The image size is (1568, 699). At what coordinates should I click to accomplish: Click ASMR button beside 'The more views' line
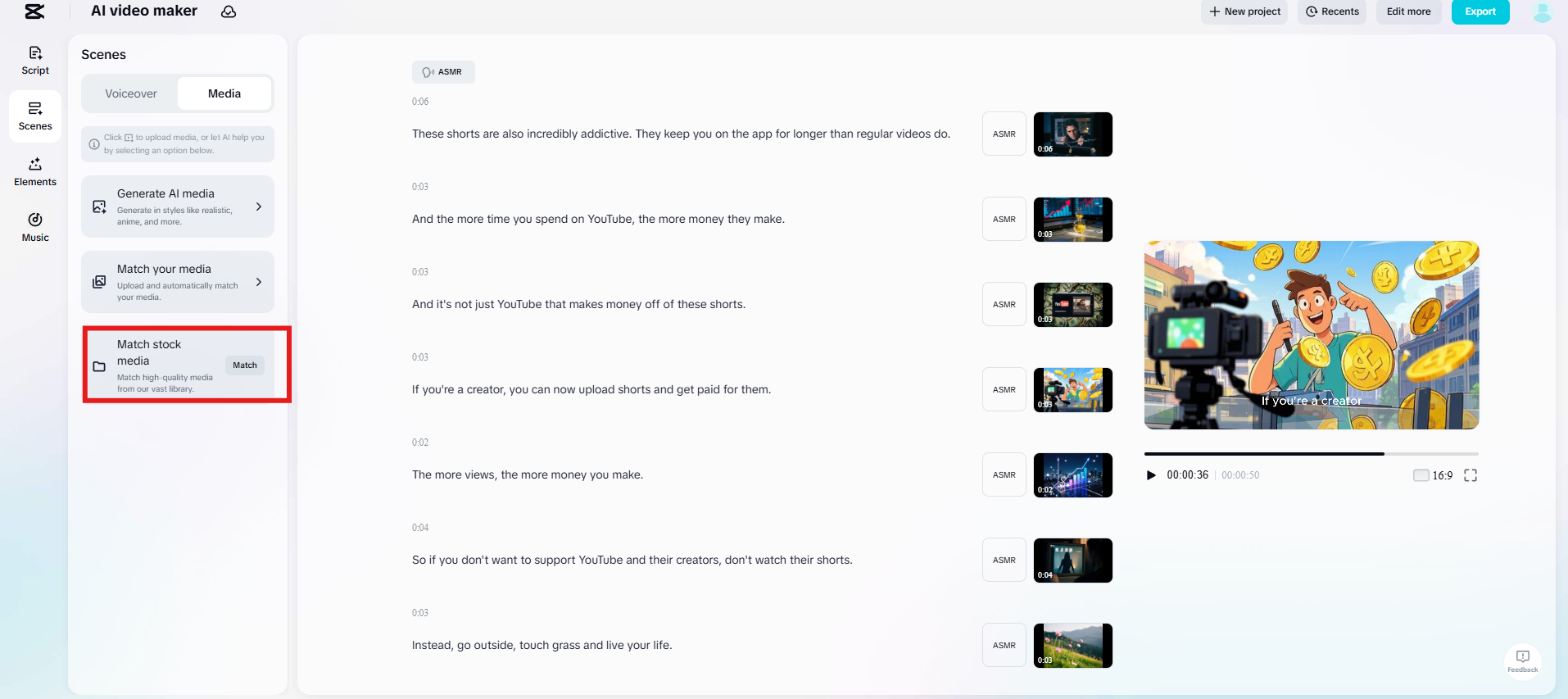coord(1004,474)
